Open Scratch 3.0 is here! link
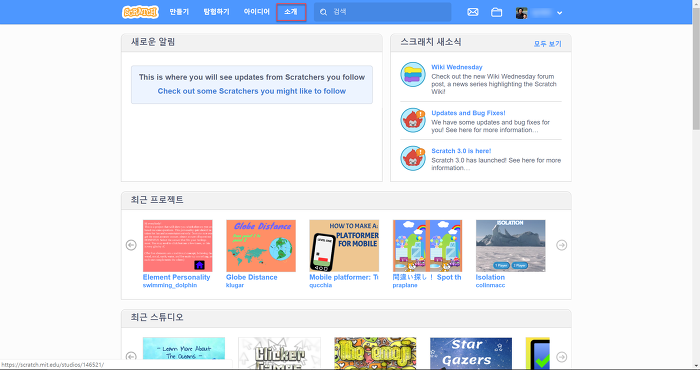 [461, 151]
